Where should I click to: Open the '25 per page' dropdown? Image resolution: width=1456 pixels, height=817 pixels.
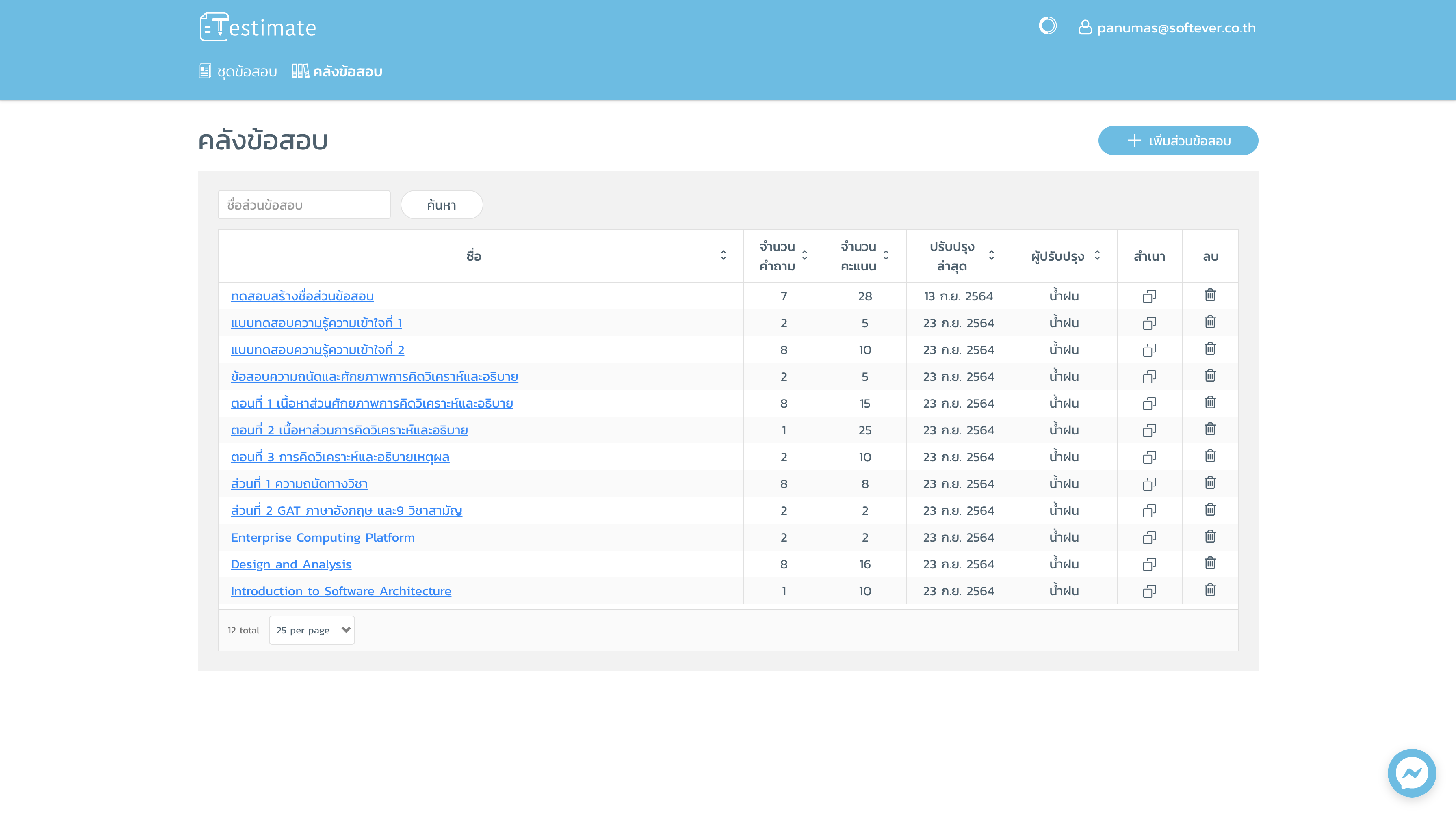click(x=312, y=630)
